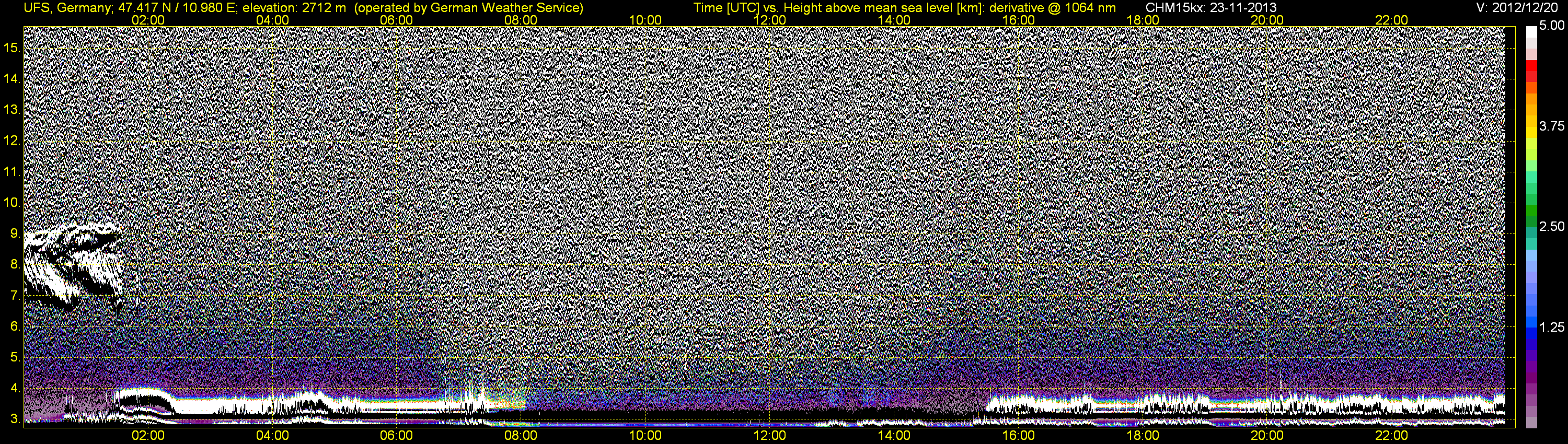The image size is (1568, 444).
Task: Click the 11 km height axis label
Action: (11, 171)
